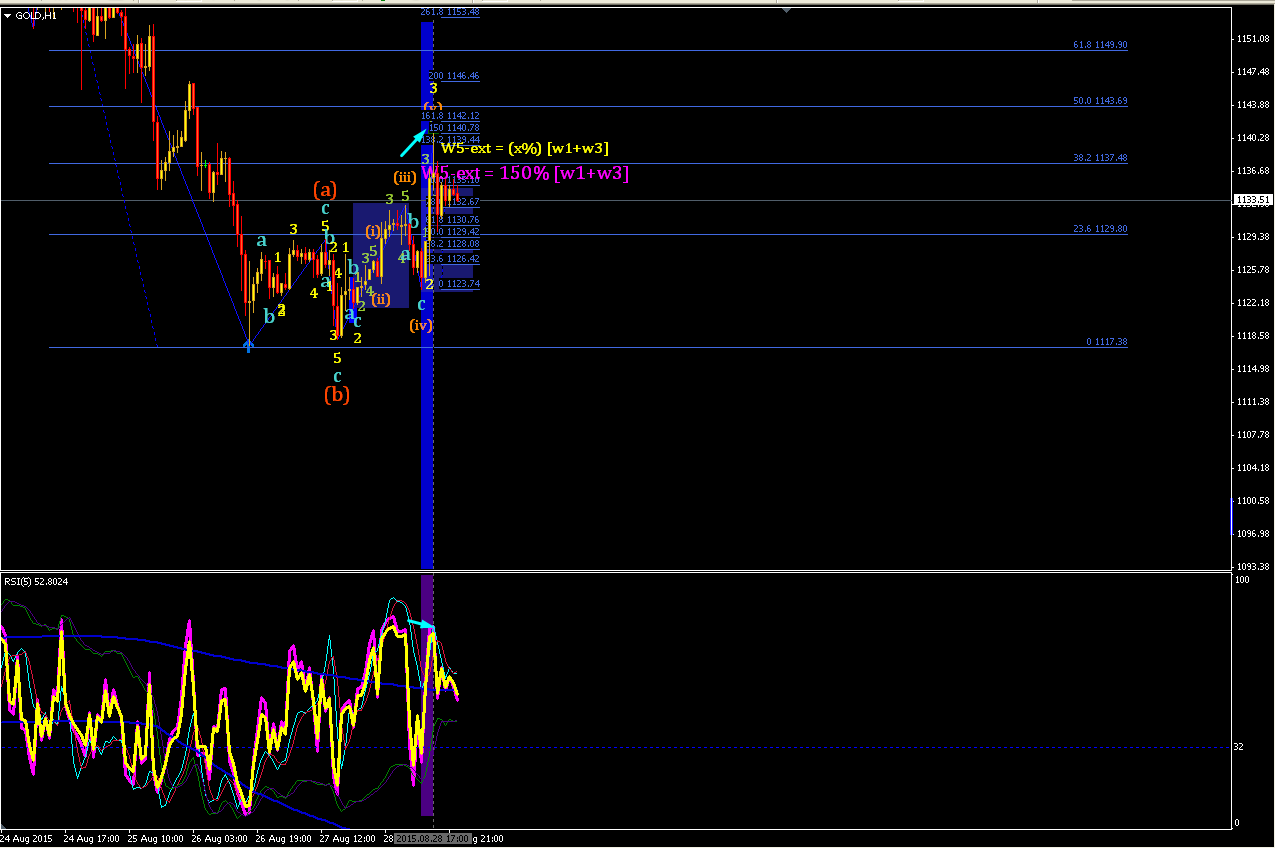The width and height of the screenshot is (1275, 849).
Task: Select the orange (ii) wave label
Action: [380, 299]
